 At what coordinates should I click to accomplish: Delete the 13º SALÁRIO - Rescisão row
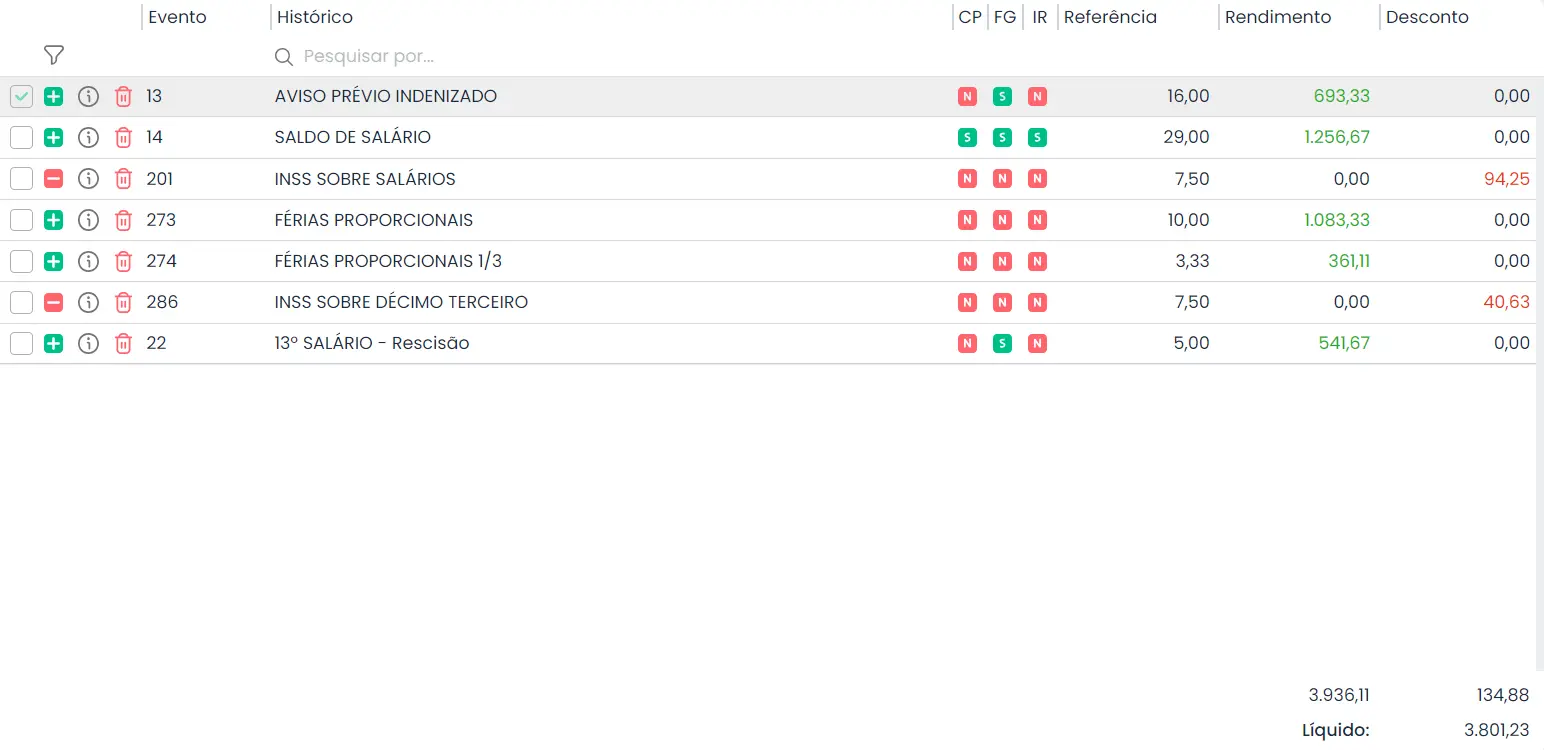(x=123, y=343)
